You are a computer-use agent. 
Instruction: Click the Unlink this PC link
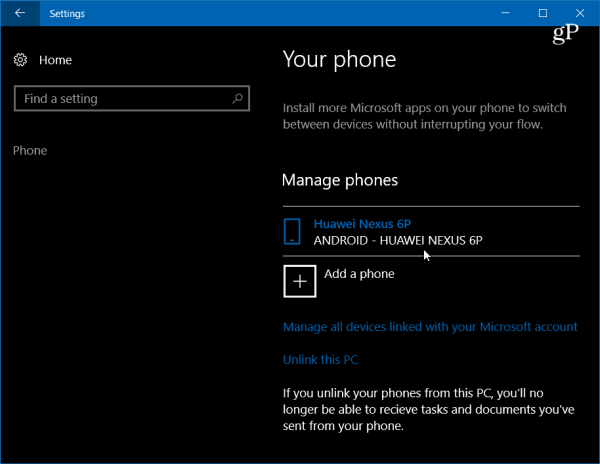tap(320, 360)
